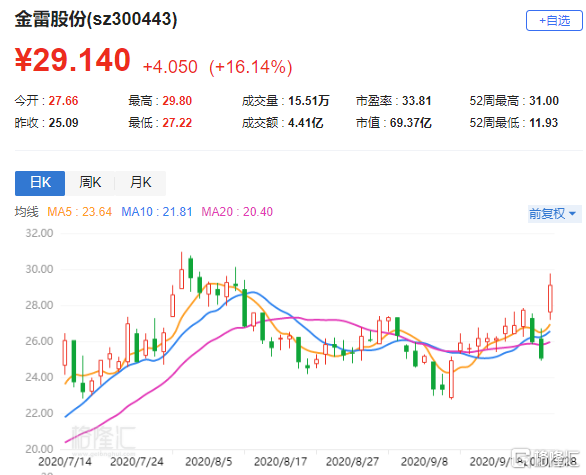Select MA10 : 21.81 legend label

157,212
